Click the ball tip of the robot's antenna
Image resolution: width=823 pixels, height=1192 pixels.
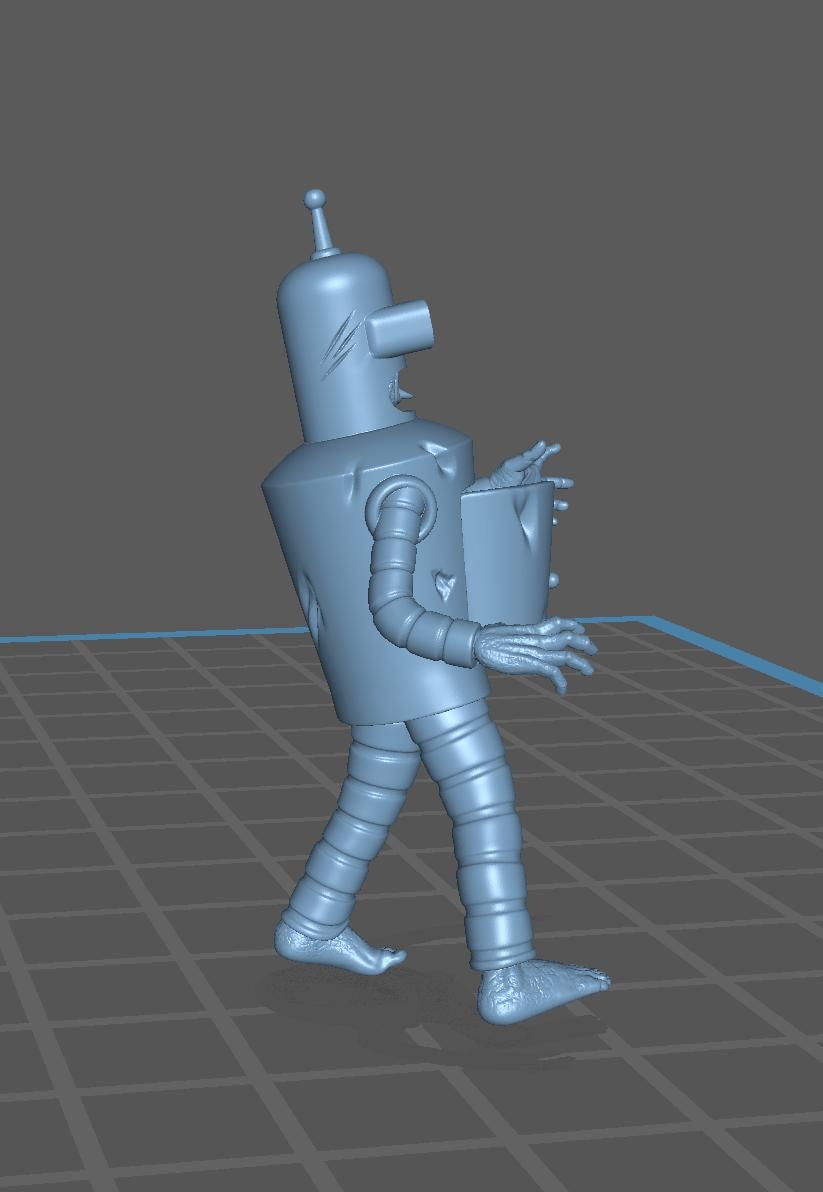(x=315, y=198)
